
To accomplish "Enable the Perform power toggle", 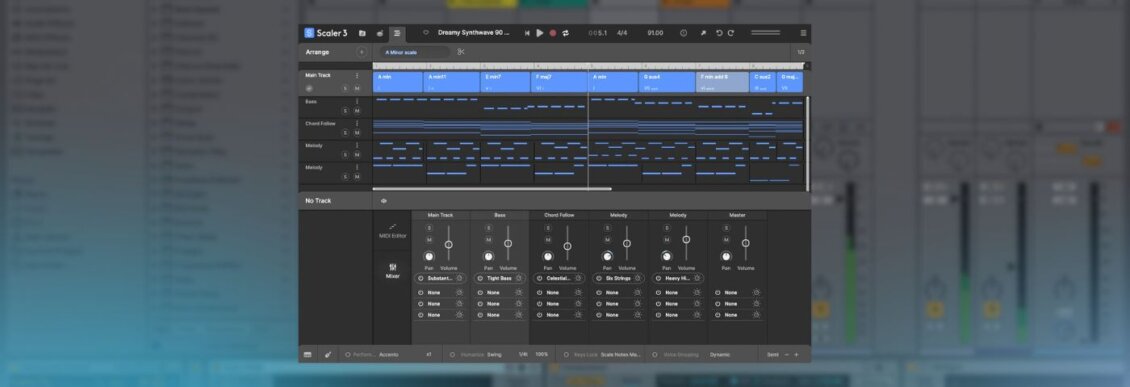I will coord(347,355).
